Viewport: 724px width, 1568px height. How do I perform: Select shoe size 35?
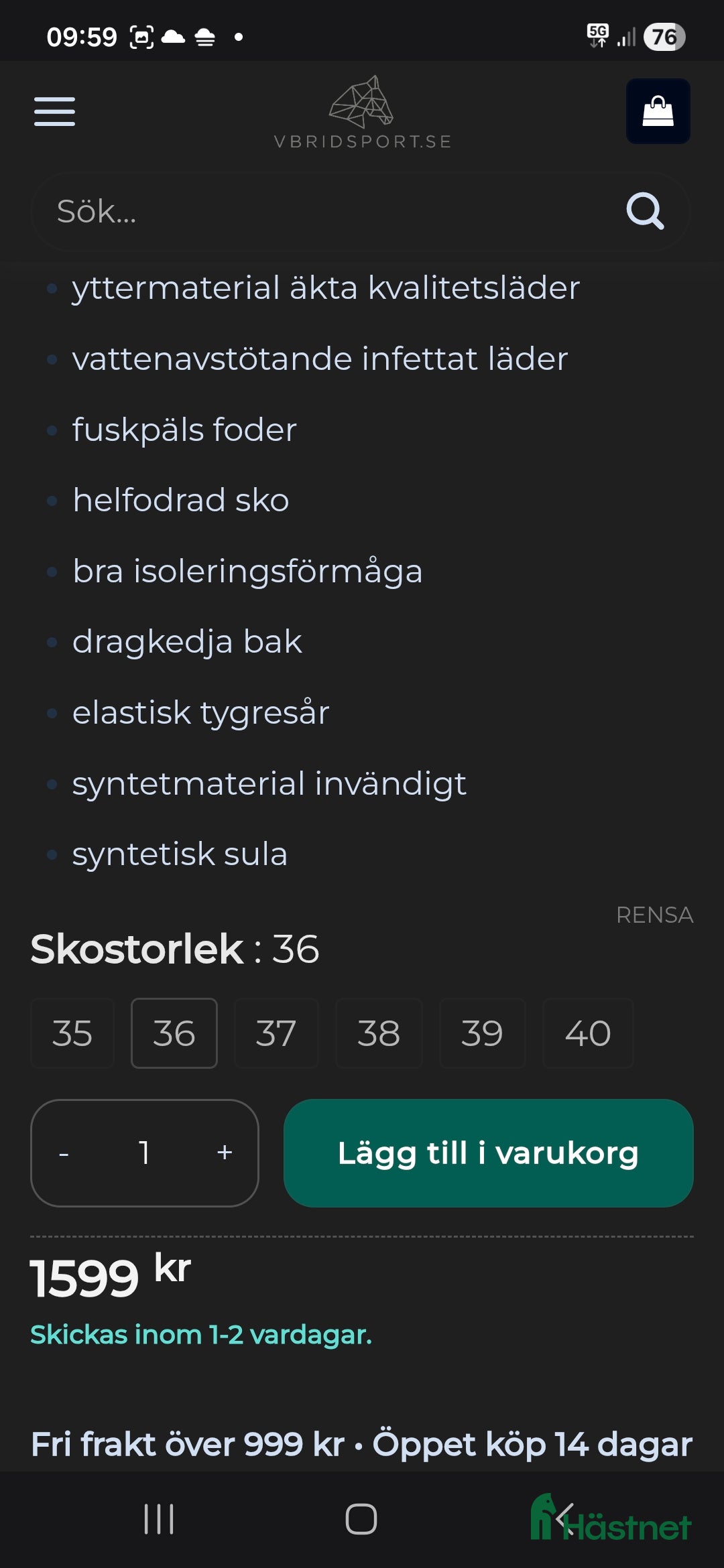[x=71, y=1033]
